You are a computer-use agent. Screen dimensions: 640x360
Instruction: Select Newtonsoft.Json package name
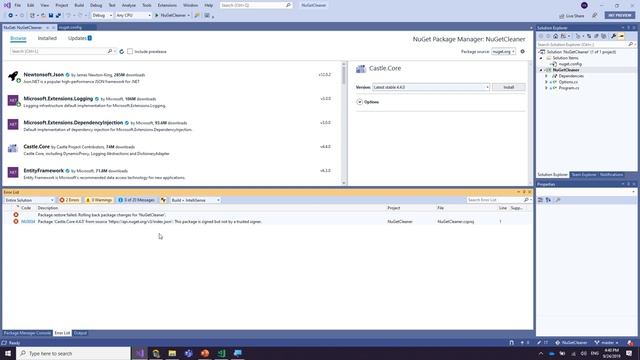click(44, 75)
